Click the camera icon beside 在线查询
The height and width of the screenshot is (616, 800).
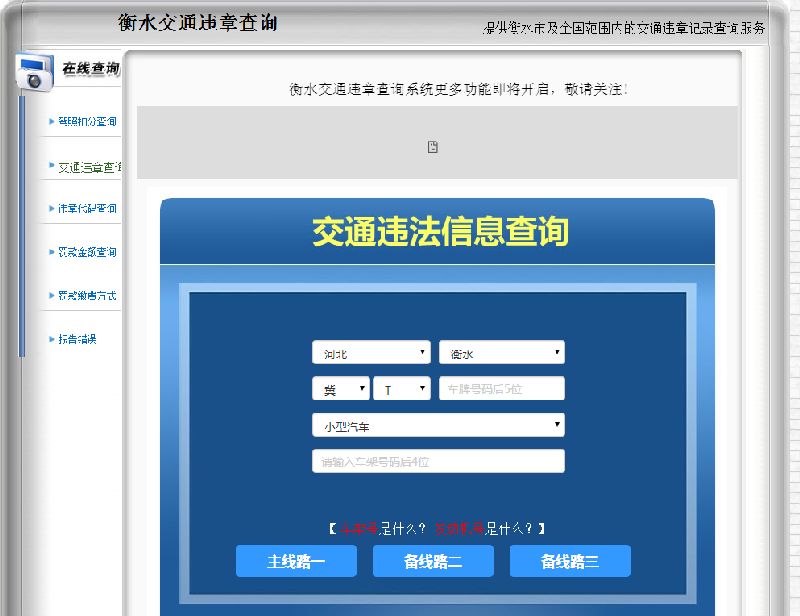pyautogui.click(x=34, y=71)
